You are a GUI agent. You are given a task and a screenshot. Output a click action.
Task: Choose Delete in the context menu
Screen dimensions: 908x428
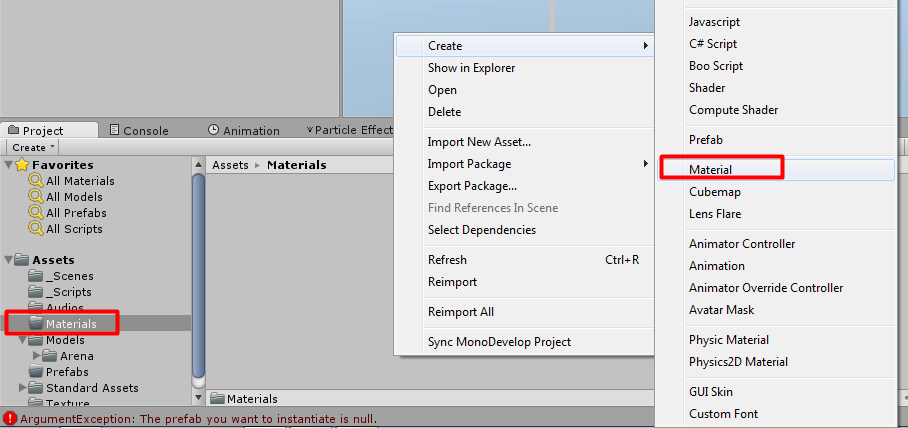pyautogui.click(x=444, y=112)
